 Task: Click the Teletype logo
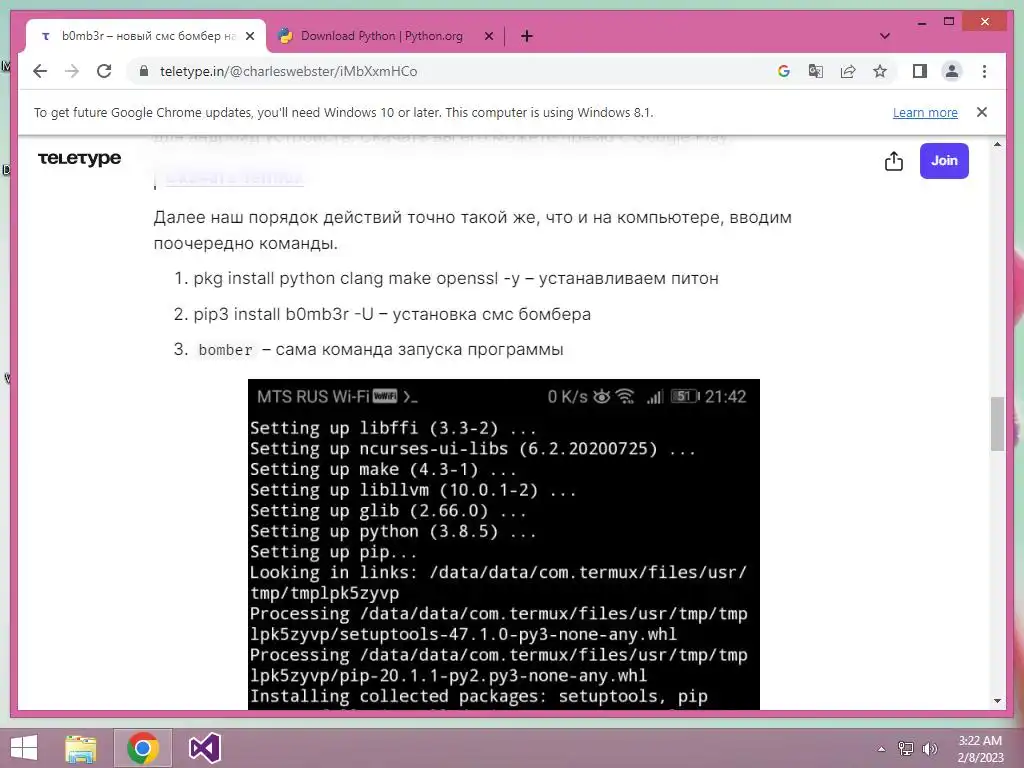[80, 159]
